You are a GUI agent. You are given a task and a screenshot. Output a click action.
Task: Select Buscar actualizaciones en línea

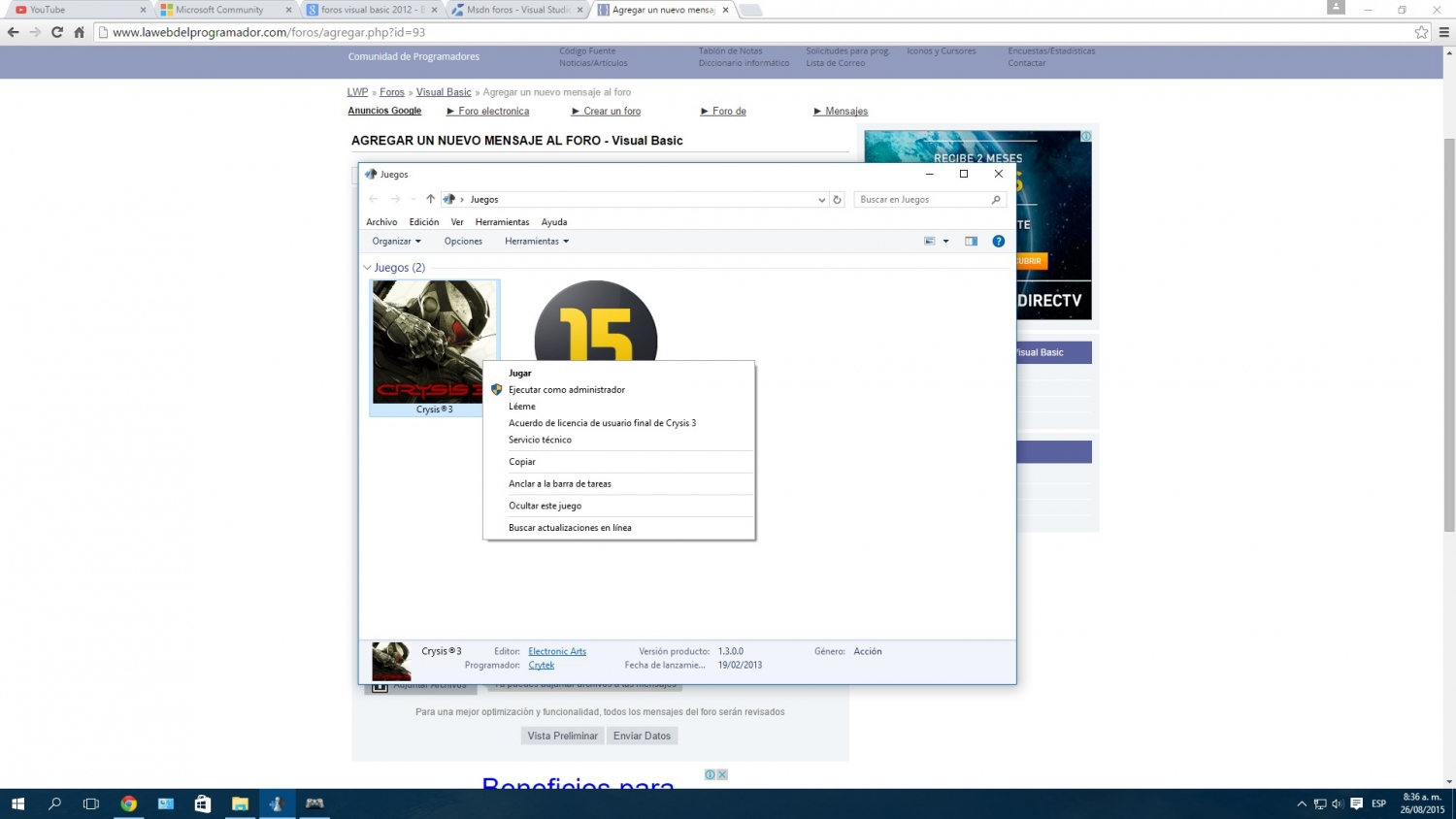pyautogui.click(x=619, y=528)
